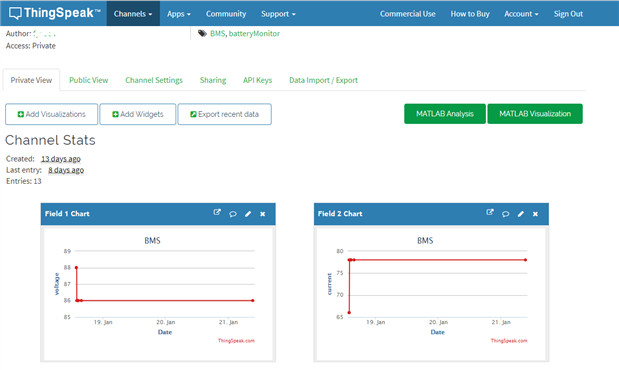
Task: Open the Community page
Action: click(x=226, y=14)
